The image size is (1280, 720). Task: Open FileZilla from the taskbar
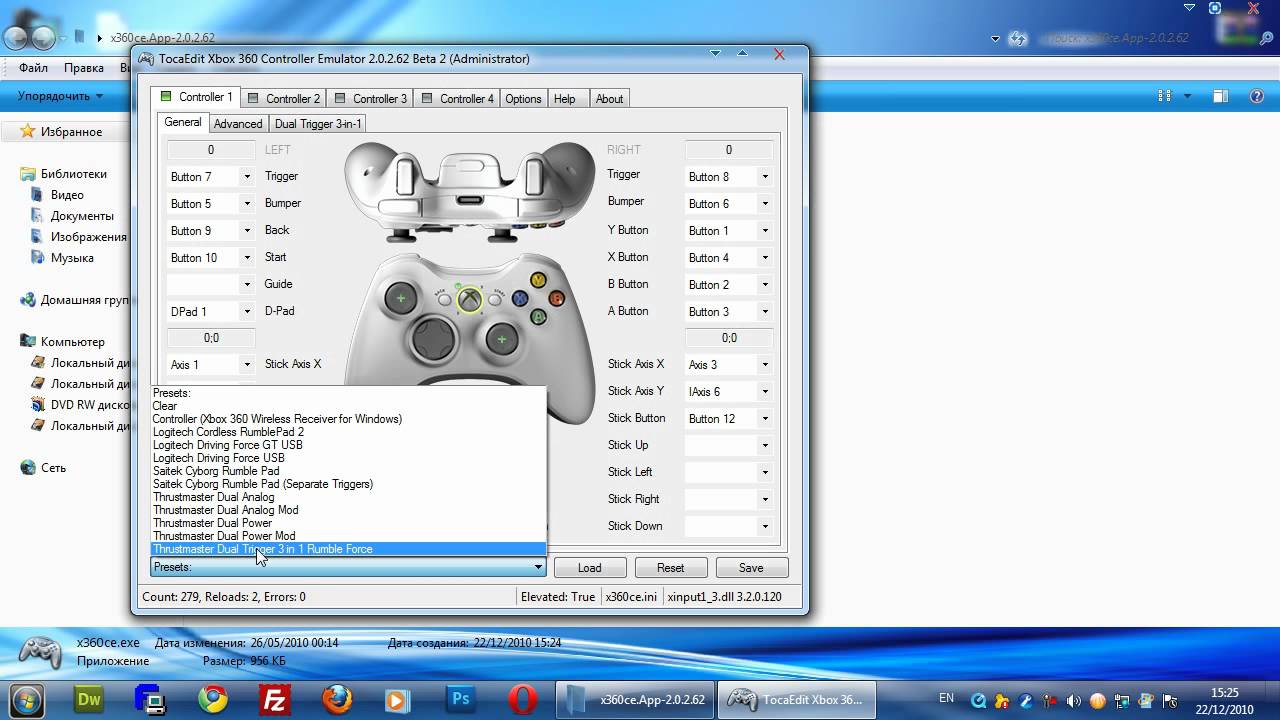pyautogui.click(x=273, y=699)
